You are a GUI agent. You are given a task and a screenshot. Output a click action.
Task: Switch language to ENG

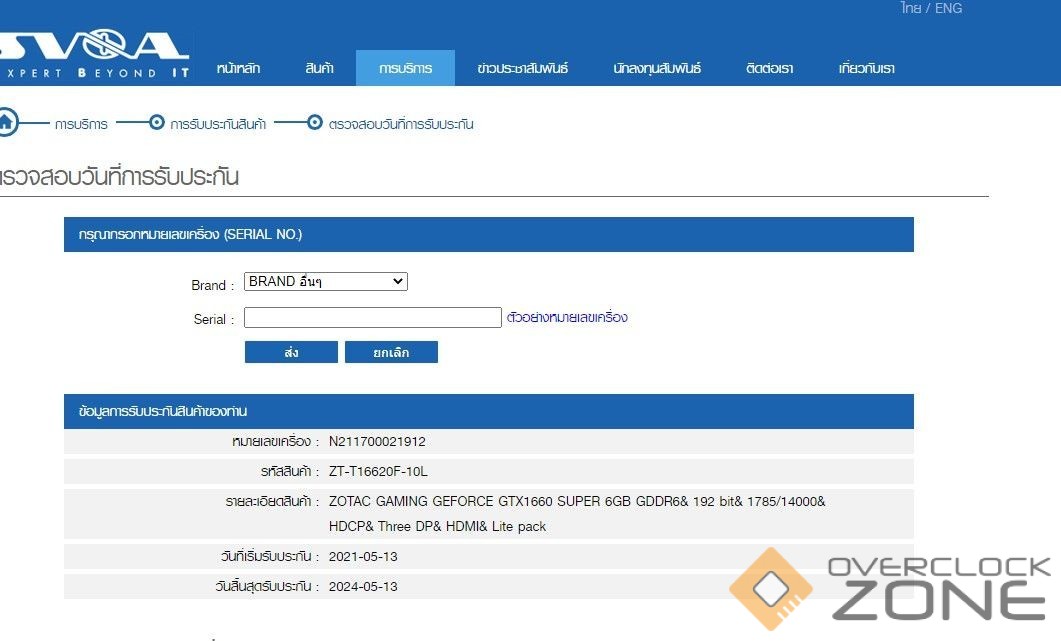point(948,8)
